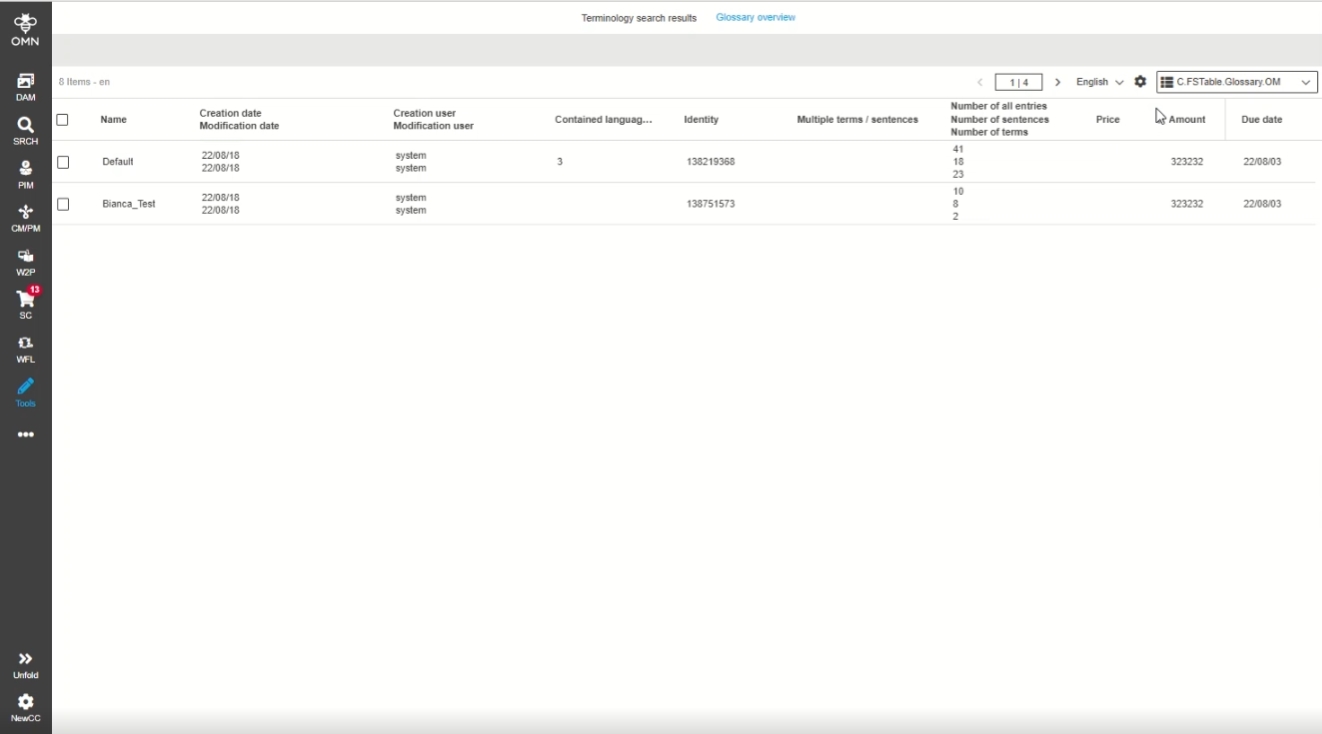Show more modules via three dots
Image resolution: width=1322 pixels, height=734 pixels.
(25, 435)
